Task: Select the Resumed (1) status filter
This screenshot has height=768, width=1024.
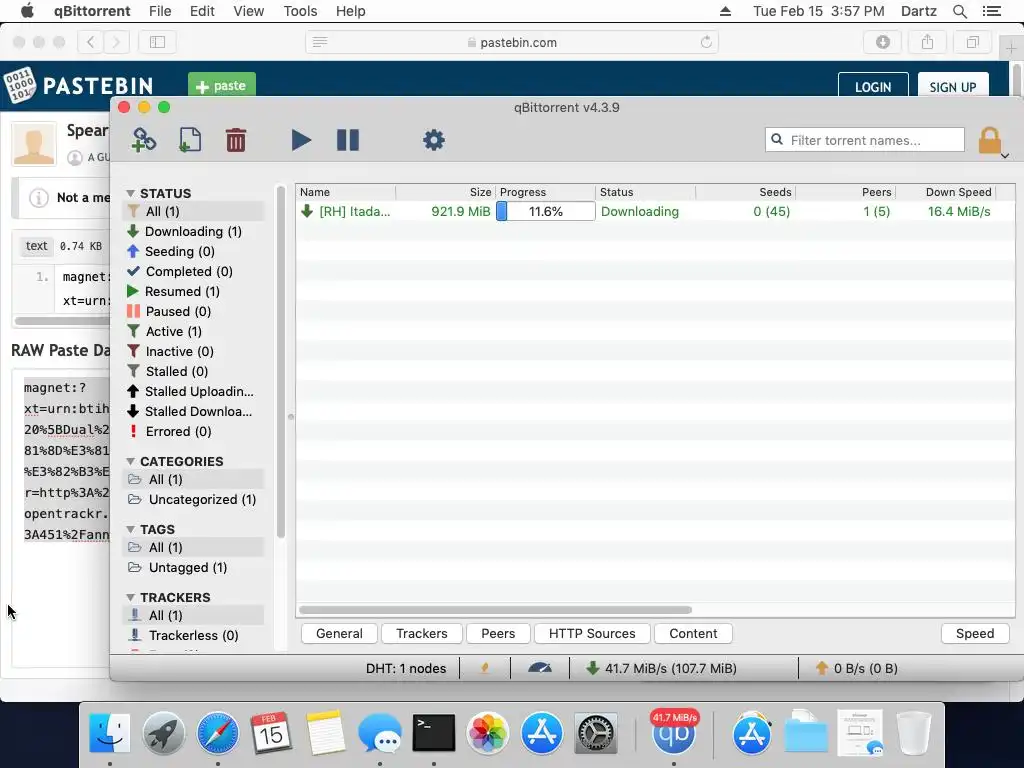Action: point(193,291)
